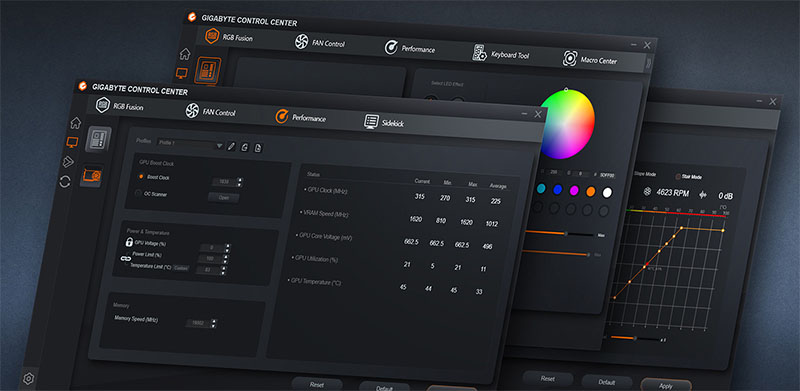
Task: Click the RGB Fusion hexagon icon in front window
Action: coord(103,105)
